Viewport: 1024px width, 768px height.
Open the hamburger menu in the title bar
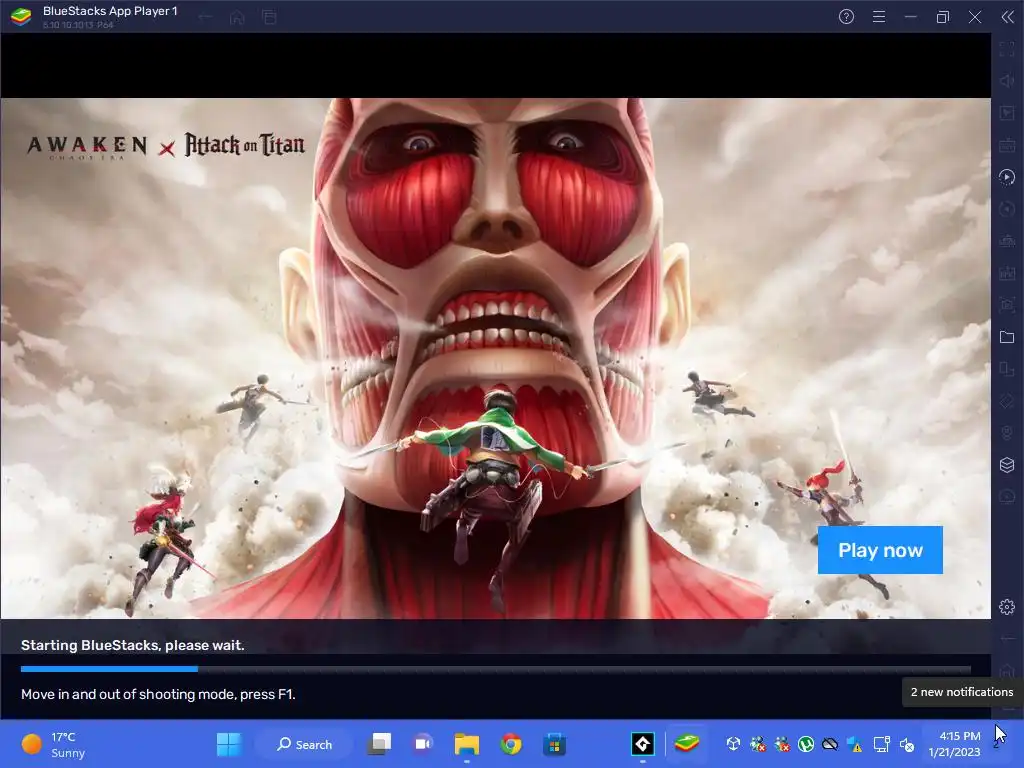[x=879, y=17]
